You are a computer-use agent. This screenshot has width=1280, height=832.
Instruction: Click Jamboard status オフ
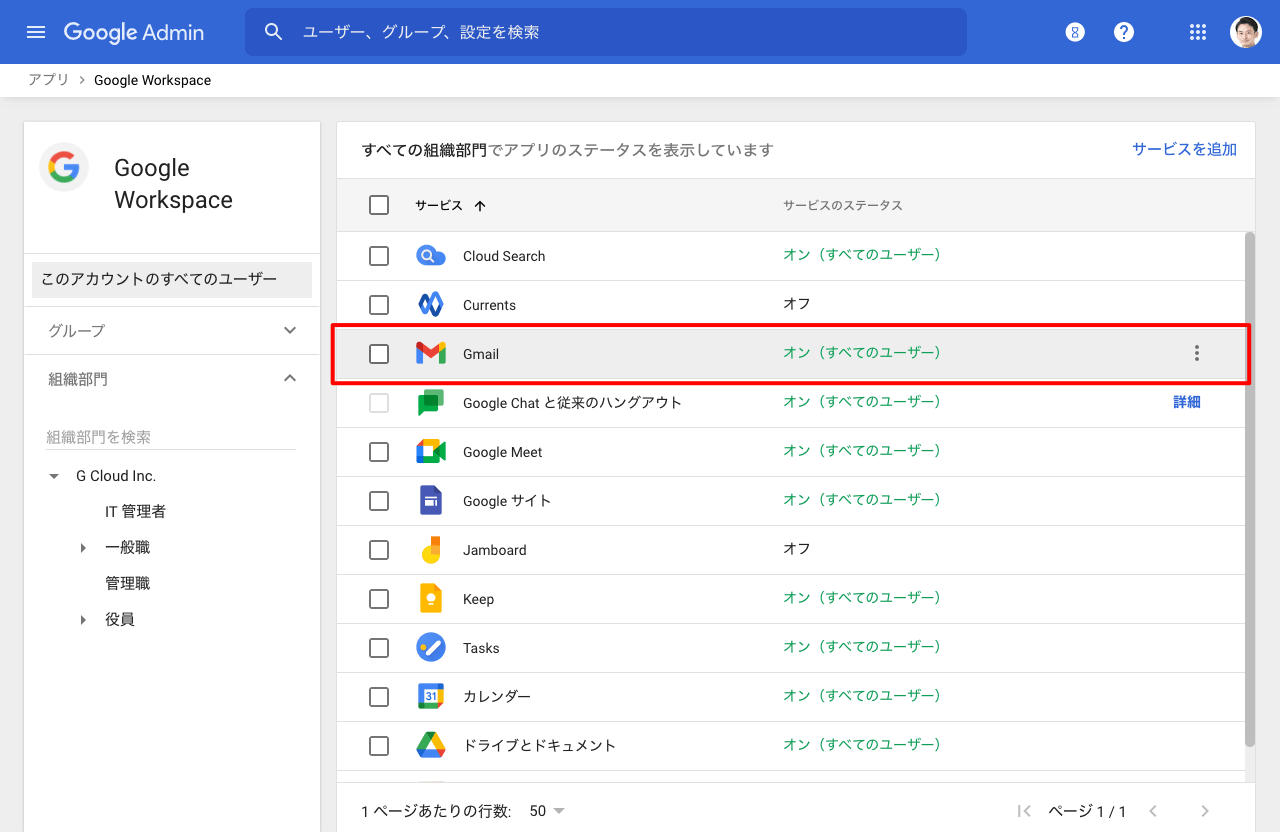[797, 549]
